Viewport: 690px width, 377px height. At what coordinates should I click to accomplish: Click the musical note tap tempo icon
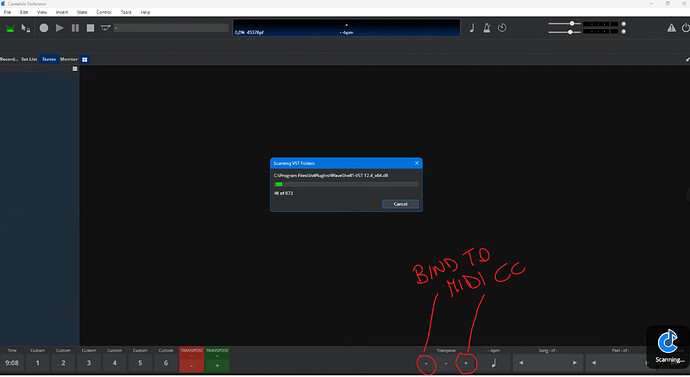pos(472,28)
